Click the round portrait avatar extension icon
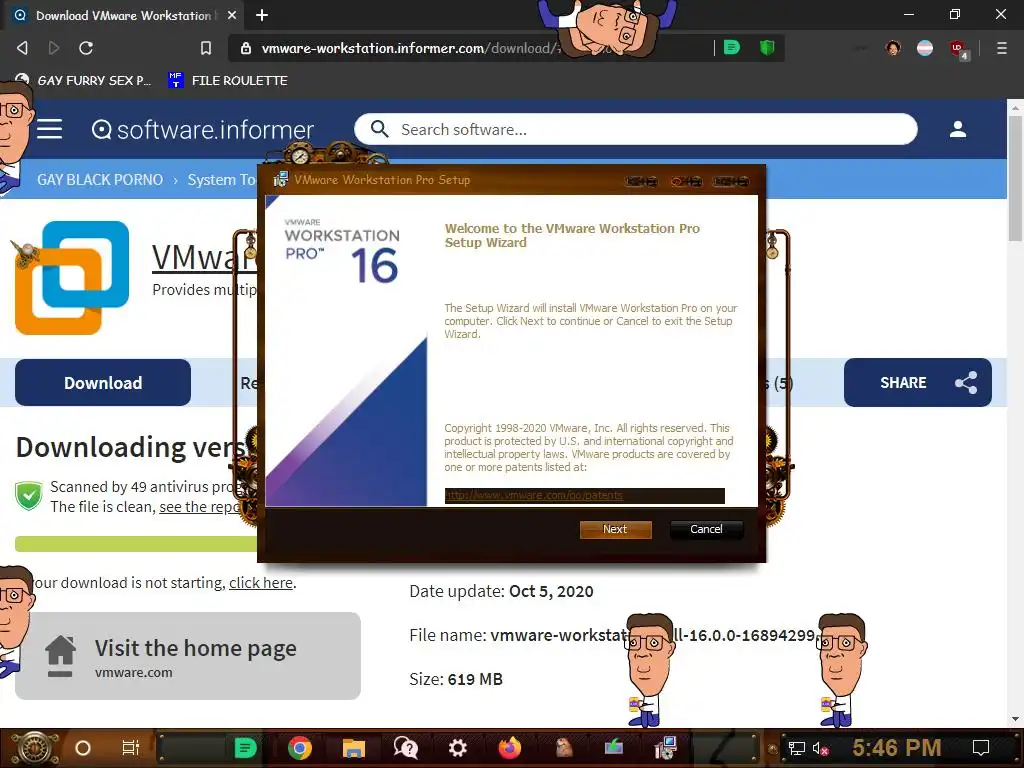This screenshot has height=768, width=1024. (x=893, y=48)
